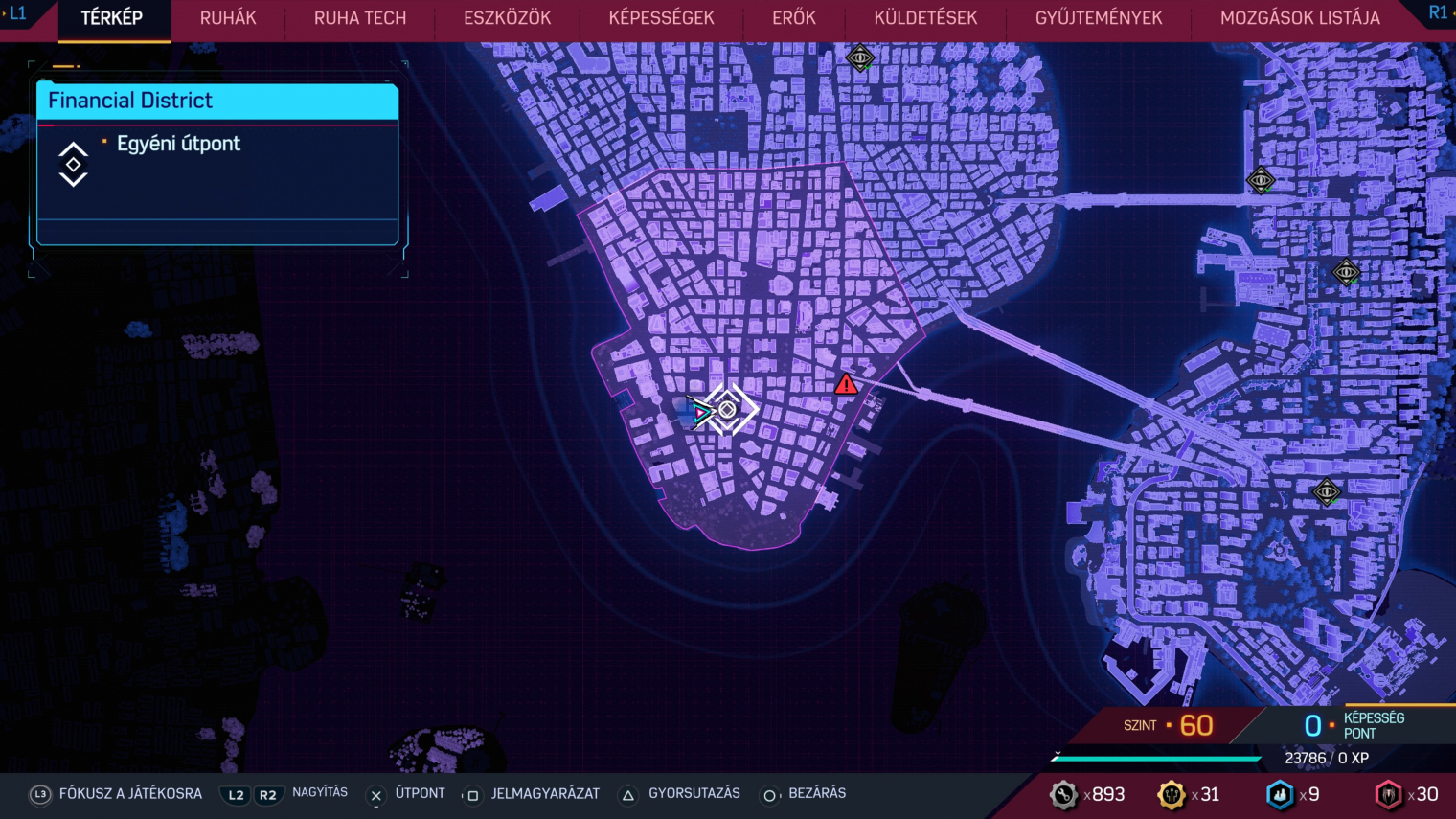This screenshot has width=1456, height=819.
Task: Open the MOZGÁSOK LISTÁJA tab
Action: tap(1300, 18)
